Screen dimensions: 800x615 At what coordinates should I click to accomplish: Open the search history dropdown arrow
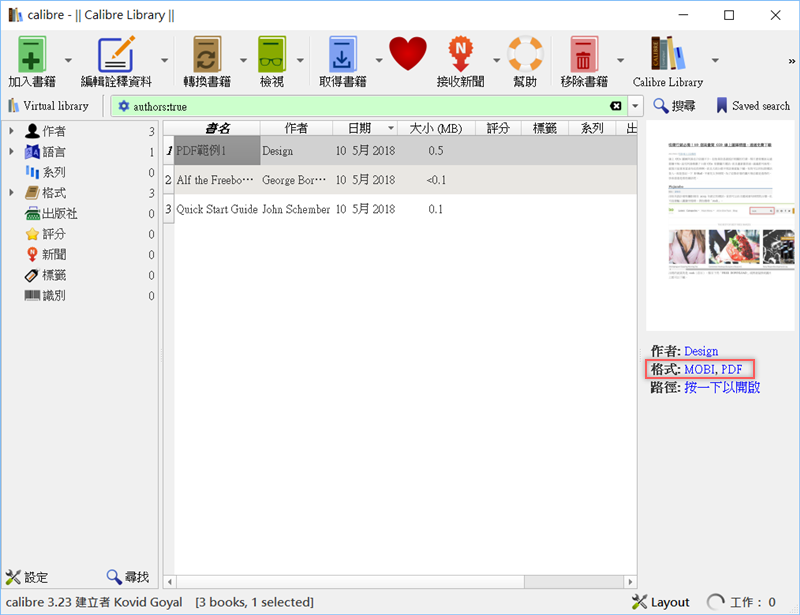point(635,106)
